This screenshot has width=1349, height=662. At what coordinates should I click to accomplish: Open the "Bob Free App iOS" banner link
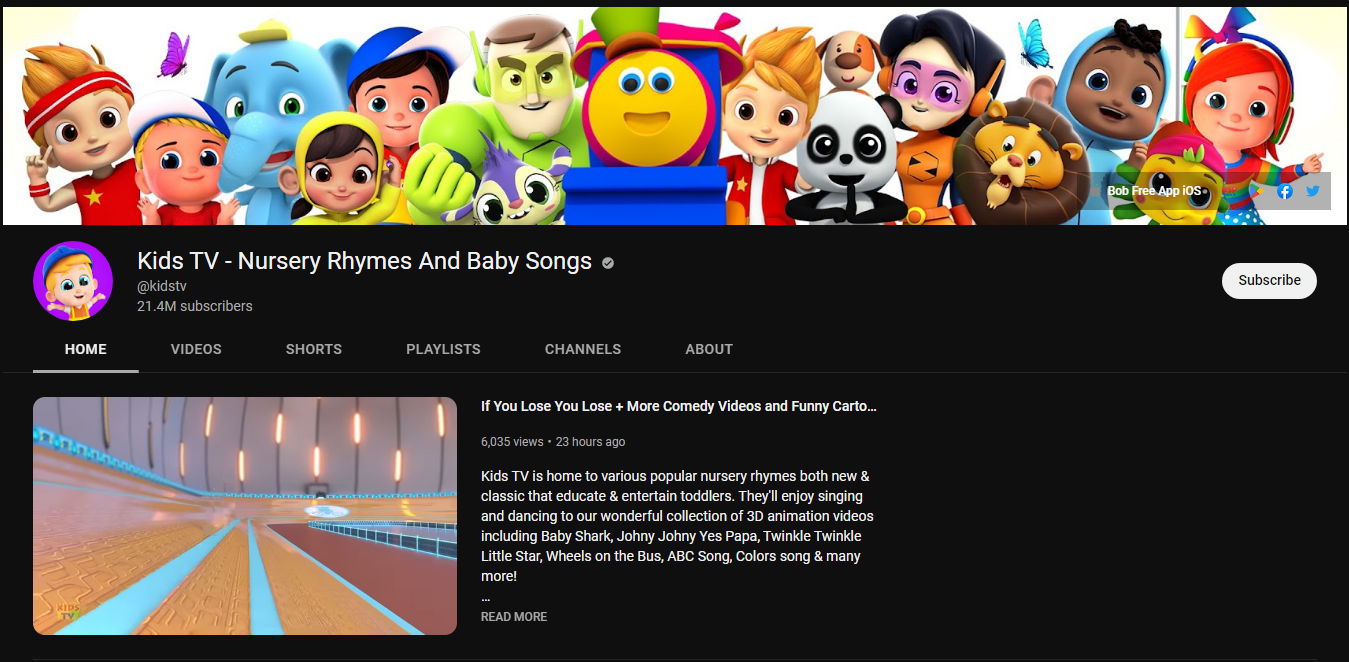pos(1154,191)
